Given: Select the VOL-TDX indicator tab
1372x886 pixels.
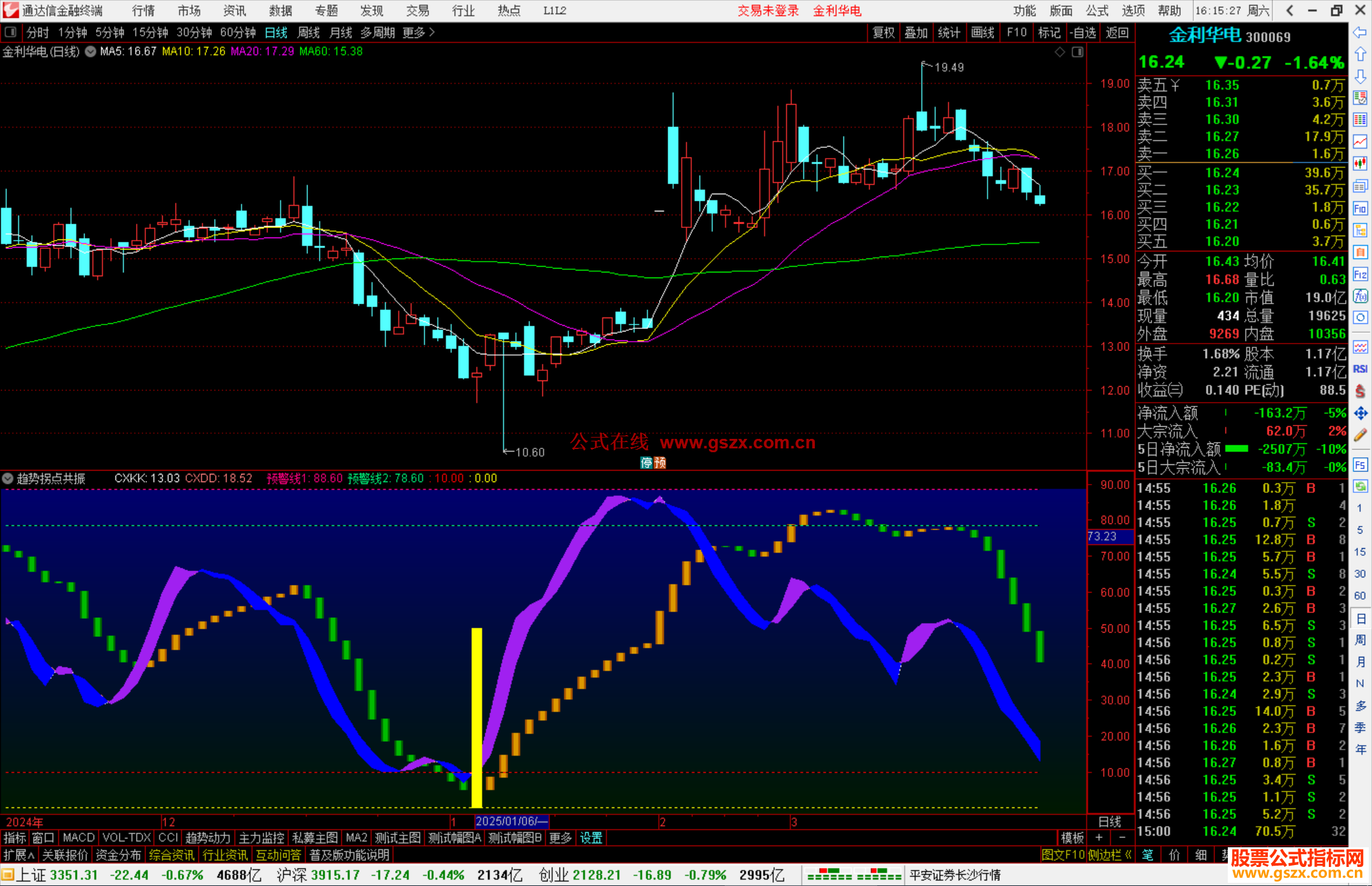Looking at the screenshot, I should point(127,838).
